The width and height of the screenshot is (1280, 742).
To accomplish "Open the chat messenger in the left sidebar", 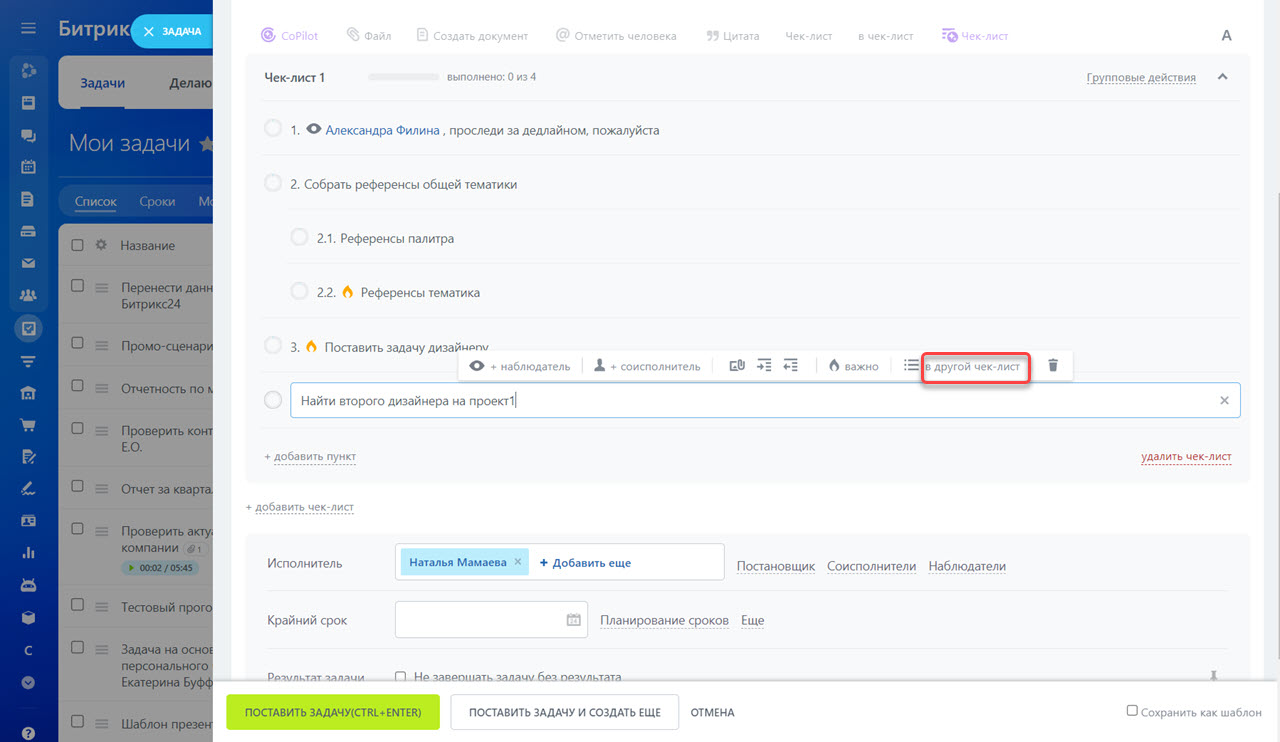I will click(28, 135).
